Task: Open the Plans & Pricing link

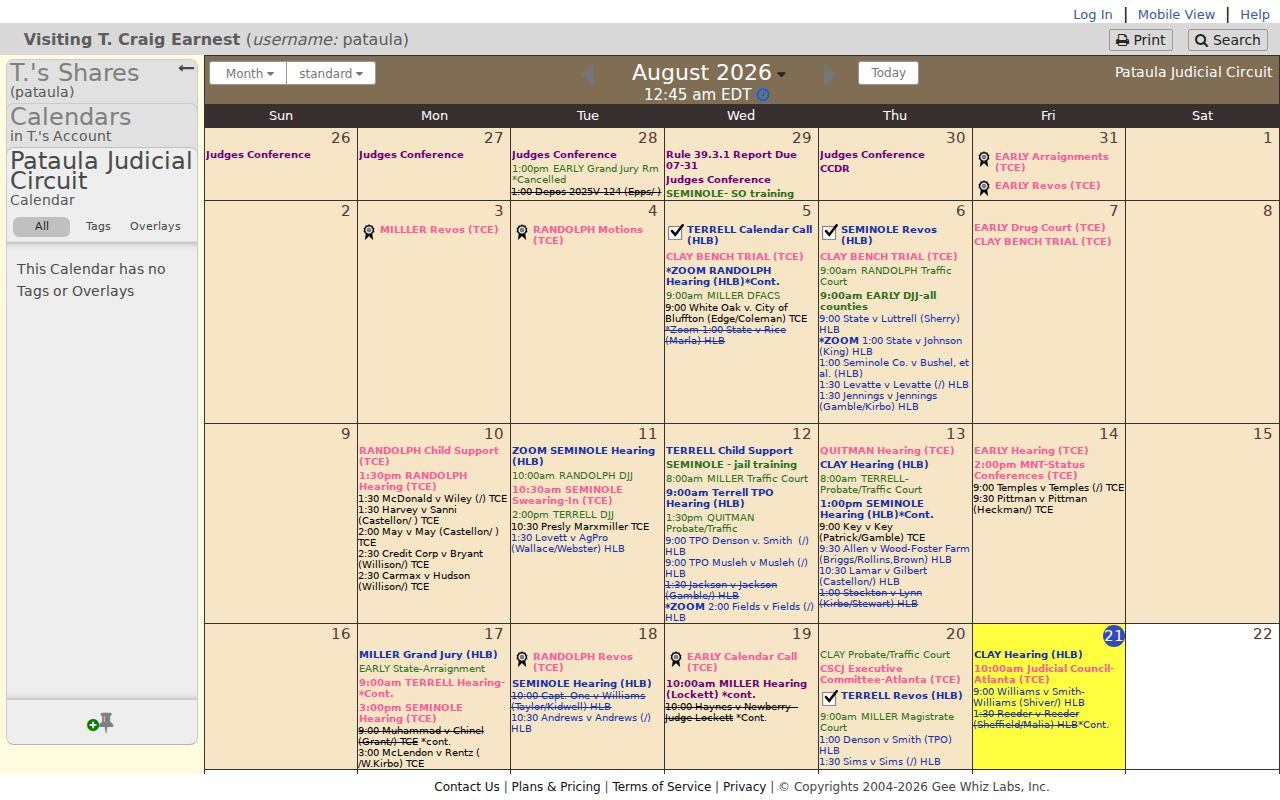Action: 556,787
